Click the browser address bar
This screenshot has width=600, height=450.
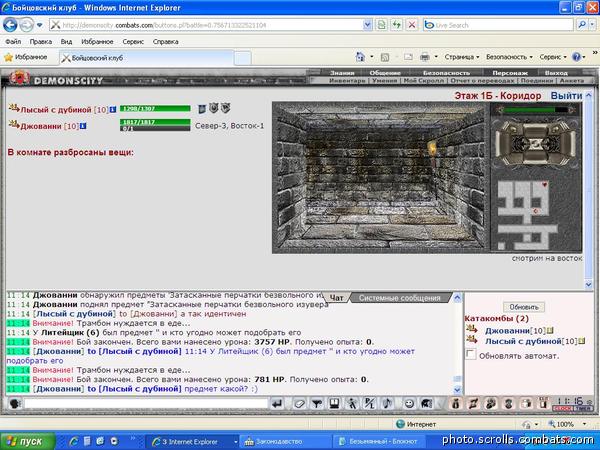[x=207, y=25]
